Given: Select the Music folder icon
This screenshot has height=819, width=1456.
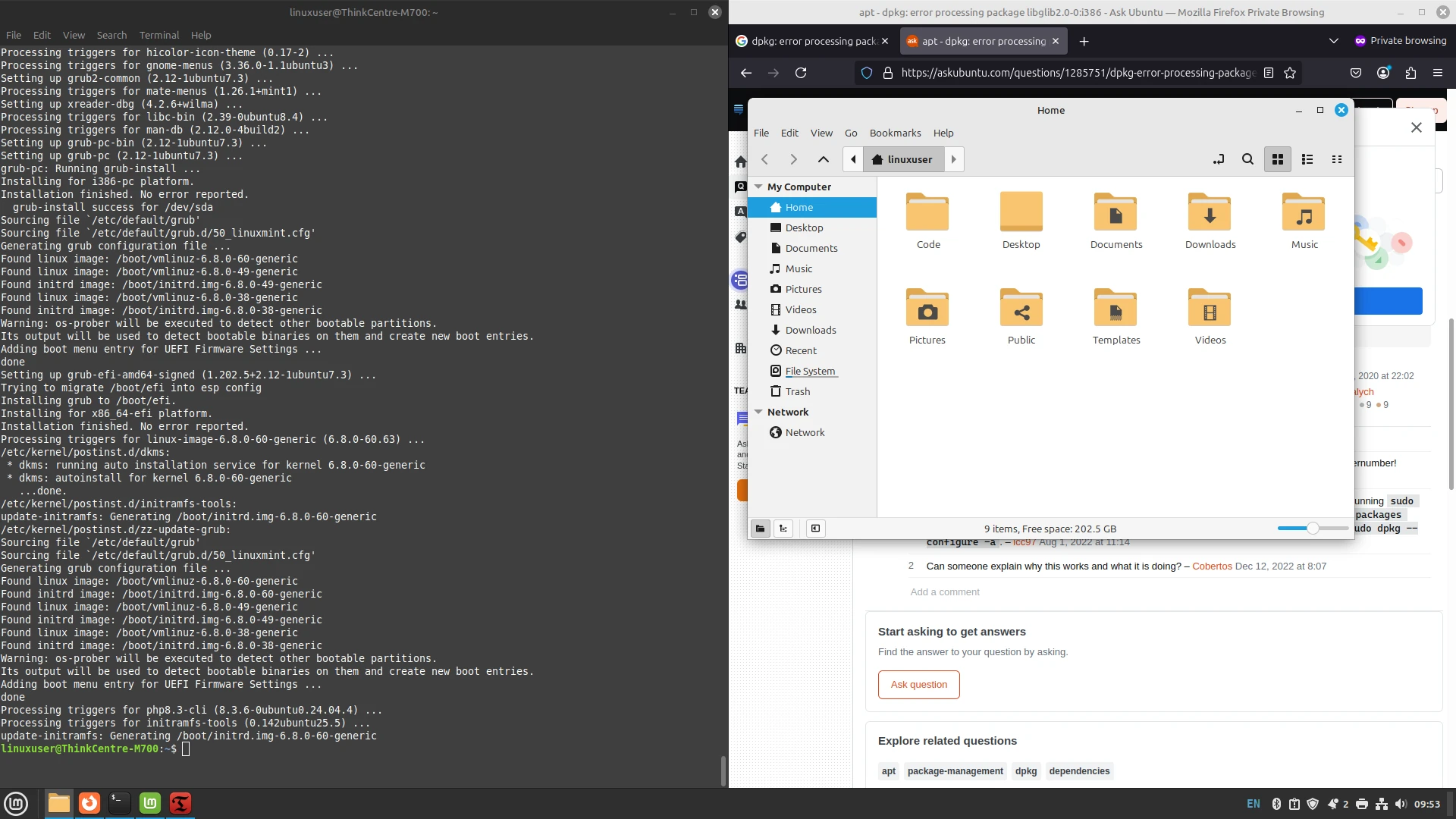Looking at the screenshot, I should [x=1304, y=212].
